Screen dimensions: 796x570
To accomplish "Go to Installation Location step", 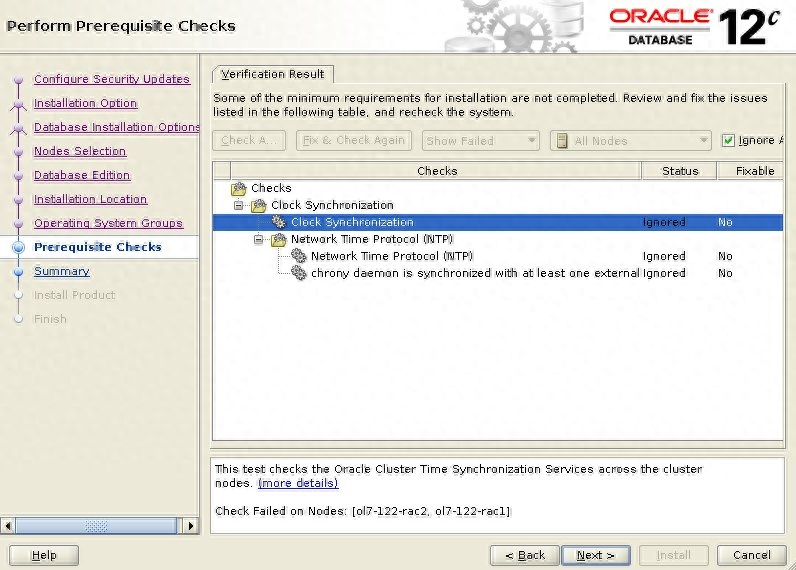I will coord(90,199).
